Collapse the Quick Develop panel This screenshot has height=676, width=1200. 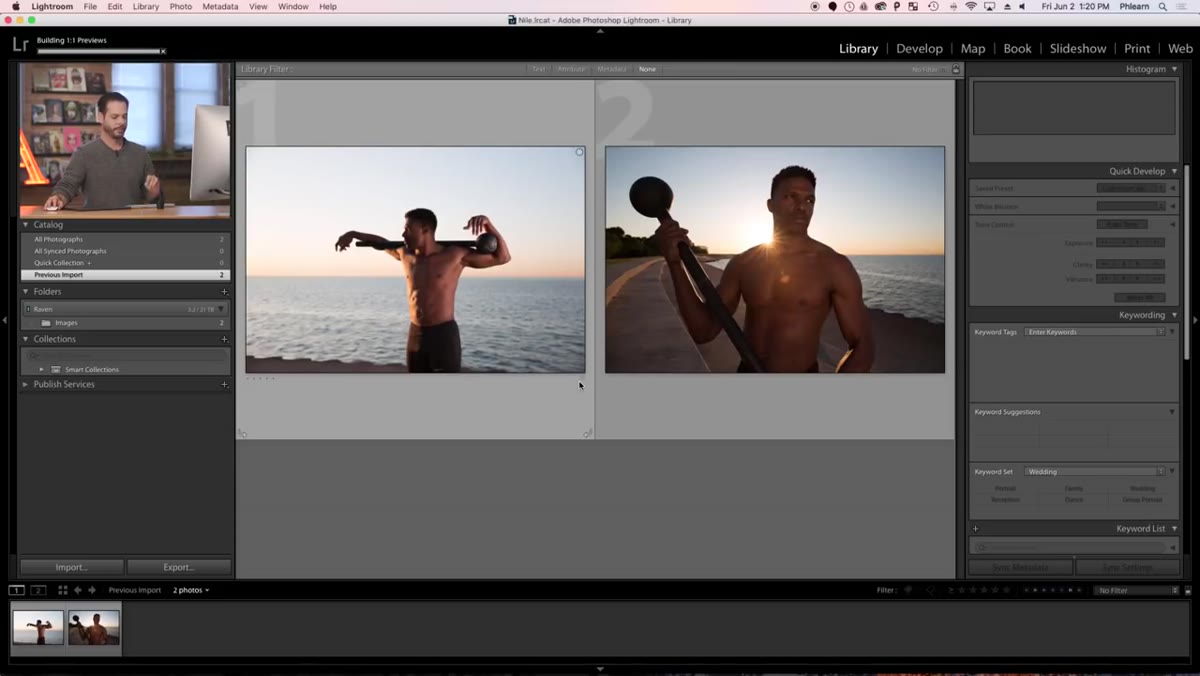pos(1174,171)
